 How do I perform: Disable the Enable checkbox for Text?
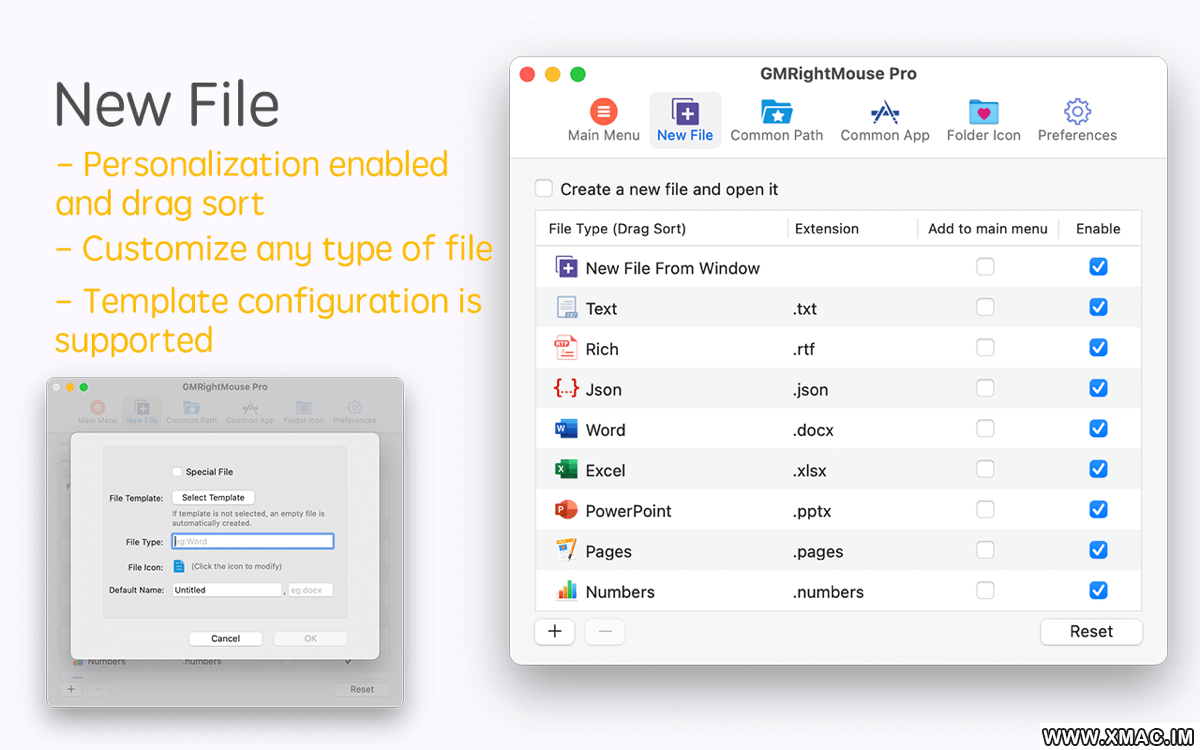pos(1098,308)
